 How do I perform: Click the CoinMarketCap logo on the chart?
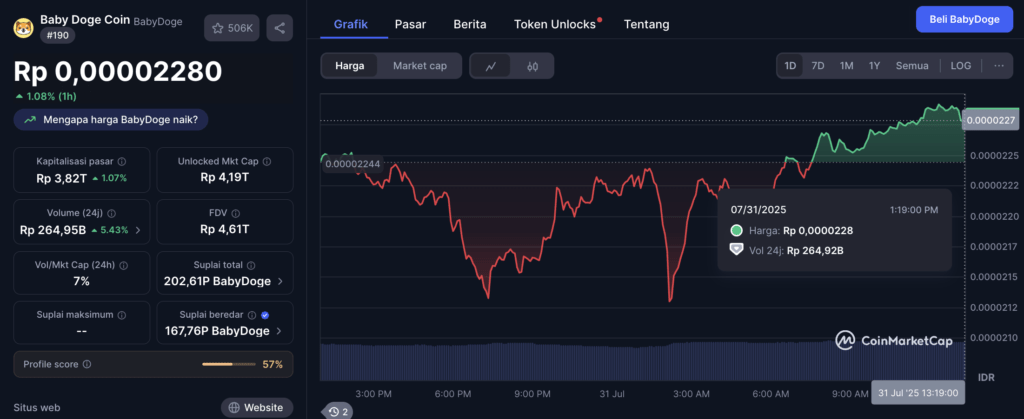[x=893, y=341]
